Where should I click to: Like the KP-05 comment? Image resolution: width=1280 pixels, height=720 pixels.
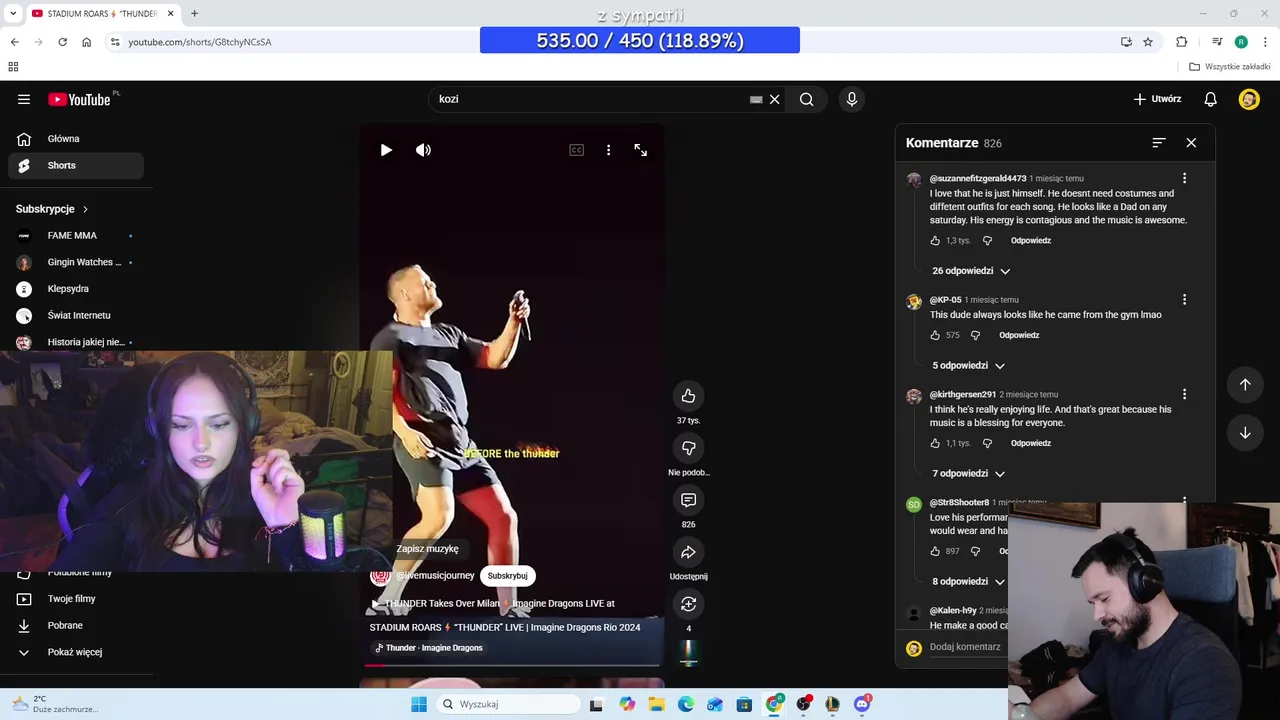click(x=935, y=336)
